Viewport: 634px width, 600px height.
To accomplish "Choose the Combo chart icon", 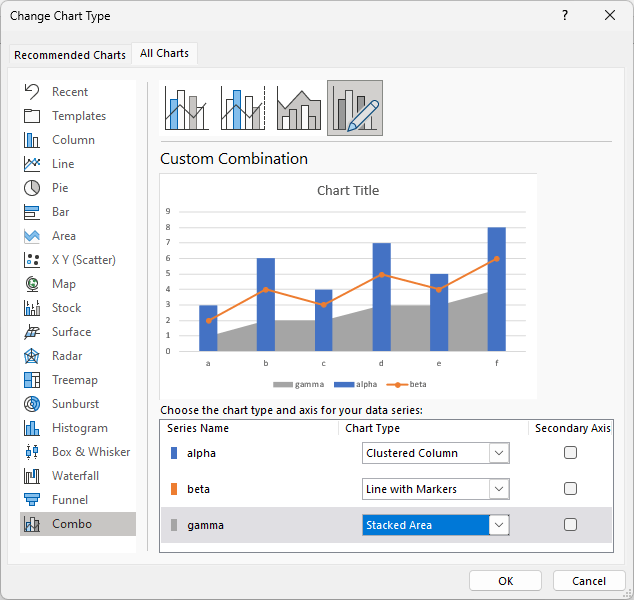I will click(32, 524).
